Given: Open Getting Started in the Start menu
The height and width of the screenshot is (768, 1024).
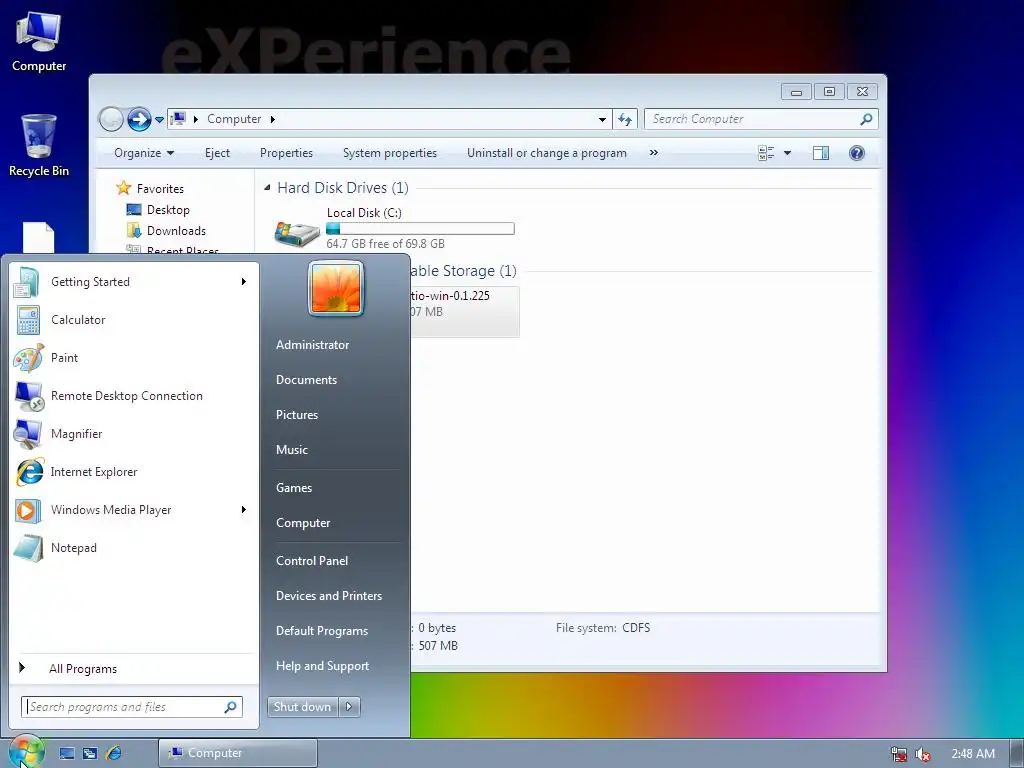Looking at the screenshot, I should (134, 282).
